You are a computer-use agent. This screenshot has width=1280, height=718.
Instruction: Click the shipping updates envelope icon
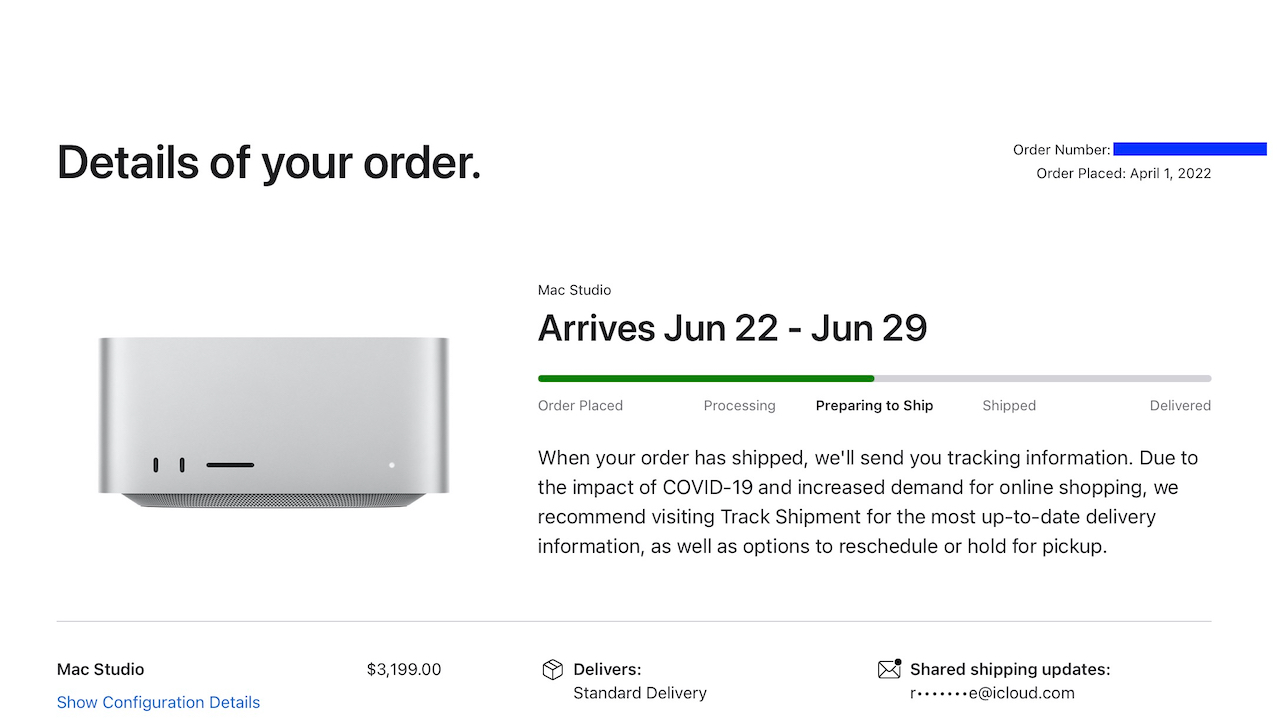click(x=889, y=669)
